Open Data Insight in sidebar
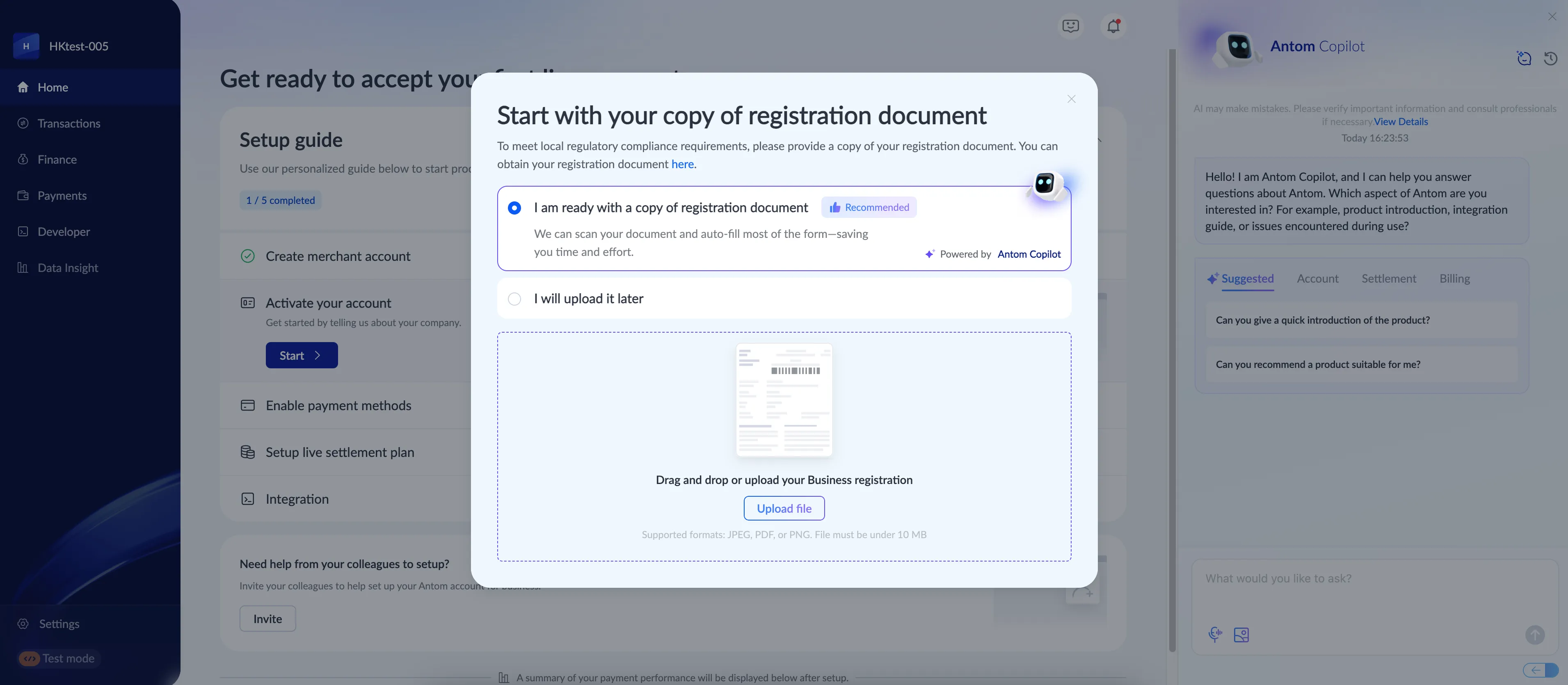This screenshot has width=1568, height=685. 68,268
